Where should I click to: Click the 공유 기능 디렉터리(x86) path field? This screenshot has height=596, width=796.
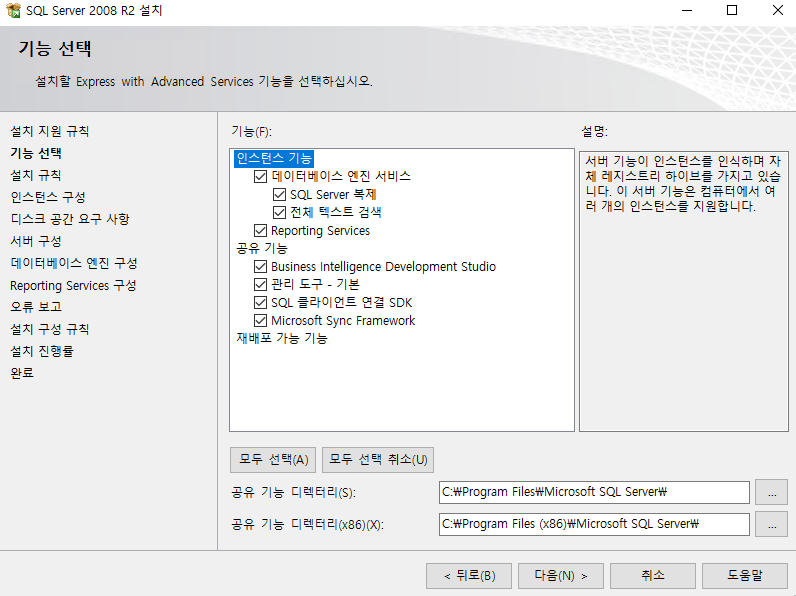(594, 524)
